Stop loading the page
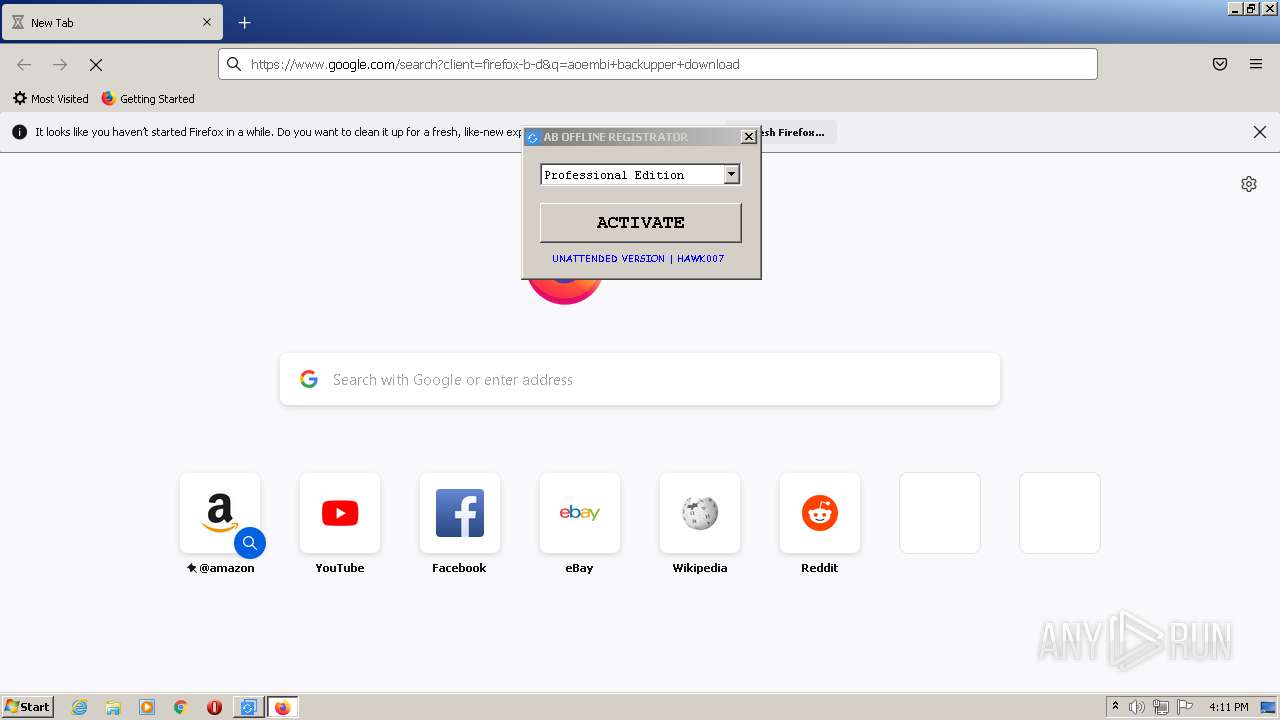The width and height of the screenshot is (1280, 720). pyautogui.click(x=96, y=64)
